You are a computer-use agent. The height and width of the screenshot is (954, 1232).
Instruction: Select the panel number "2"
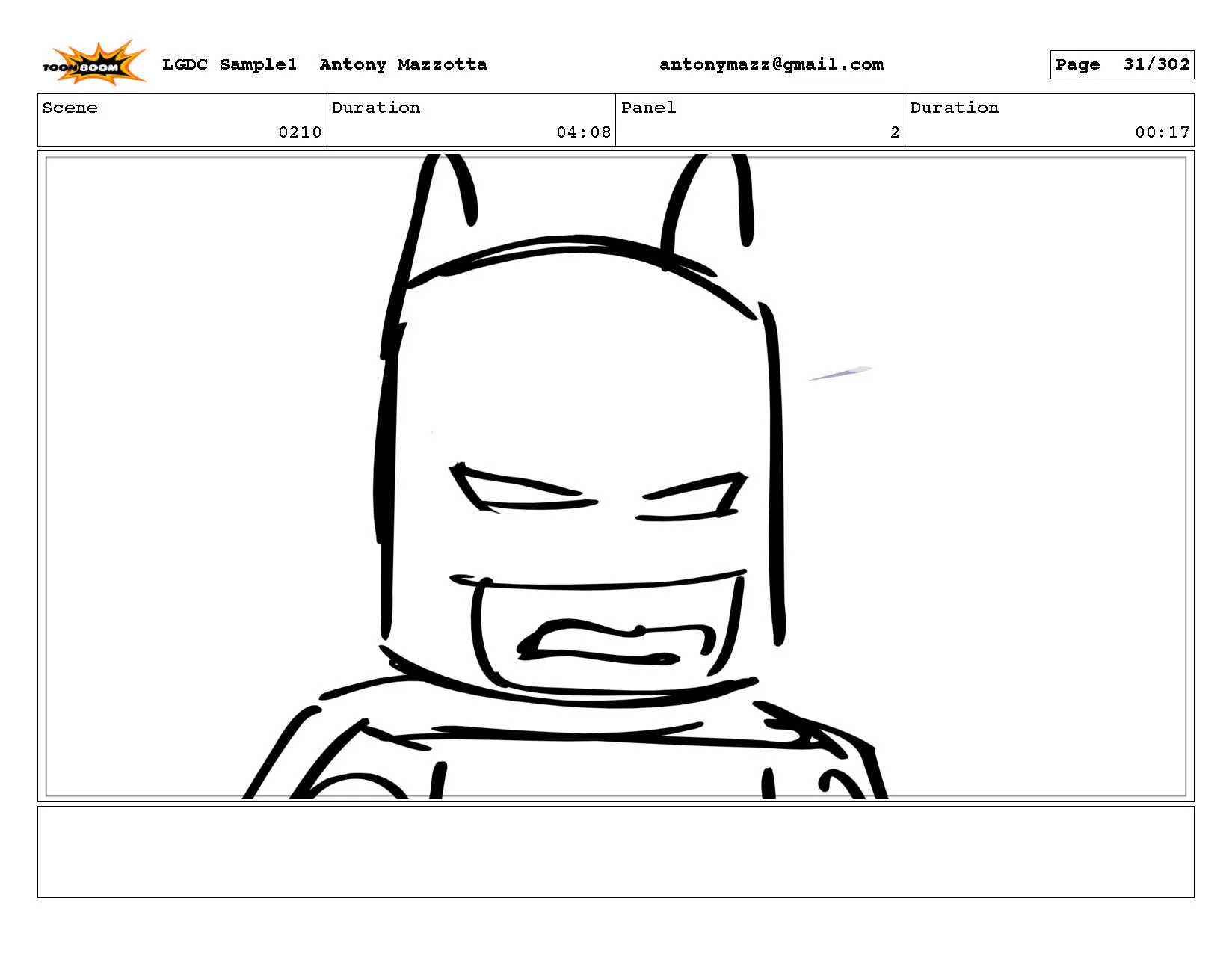(895, 132)
